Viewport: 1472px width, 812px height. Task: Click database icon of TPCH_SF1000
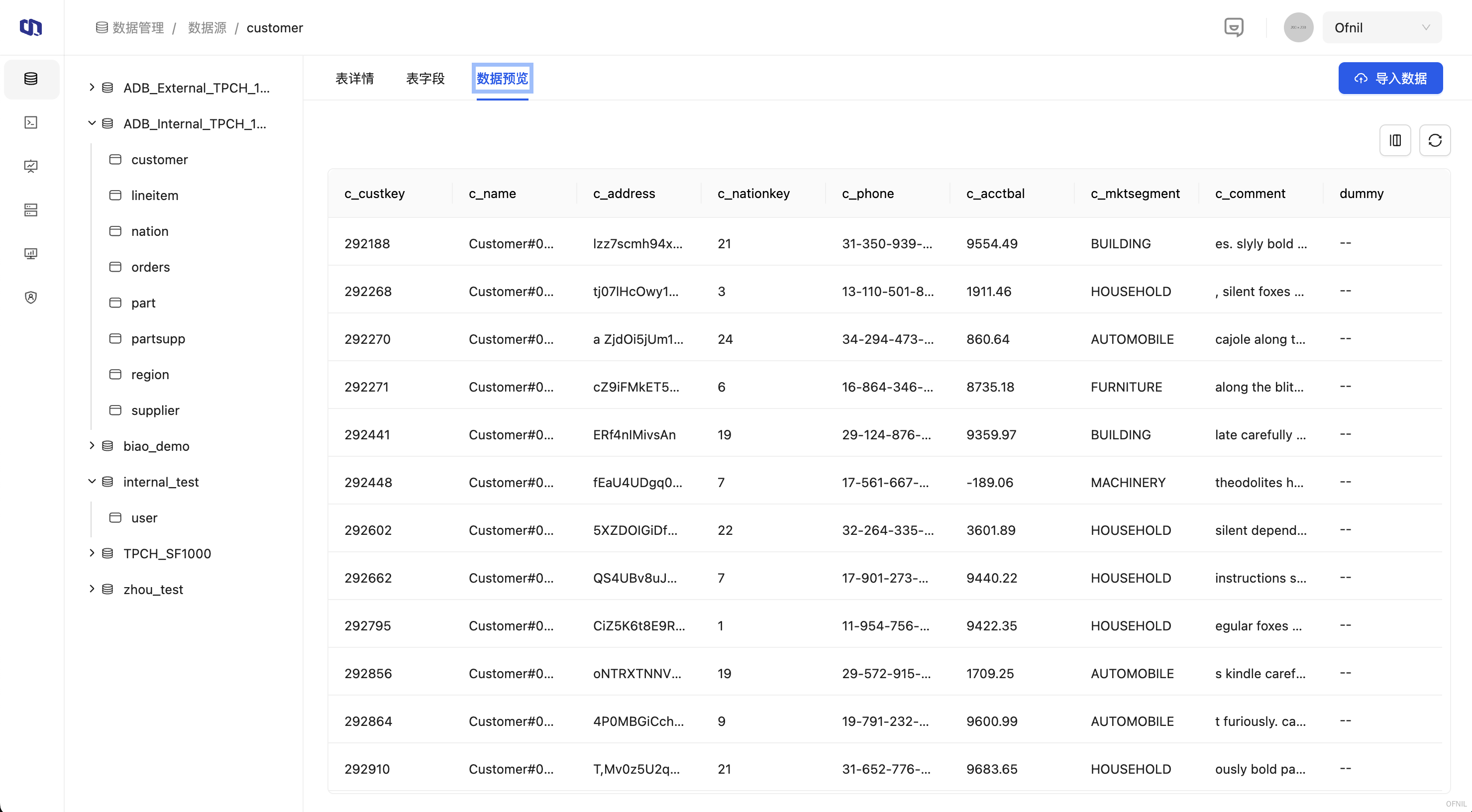coord(107,553)
